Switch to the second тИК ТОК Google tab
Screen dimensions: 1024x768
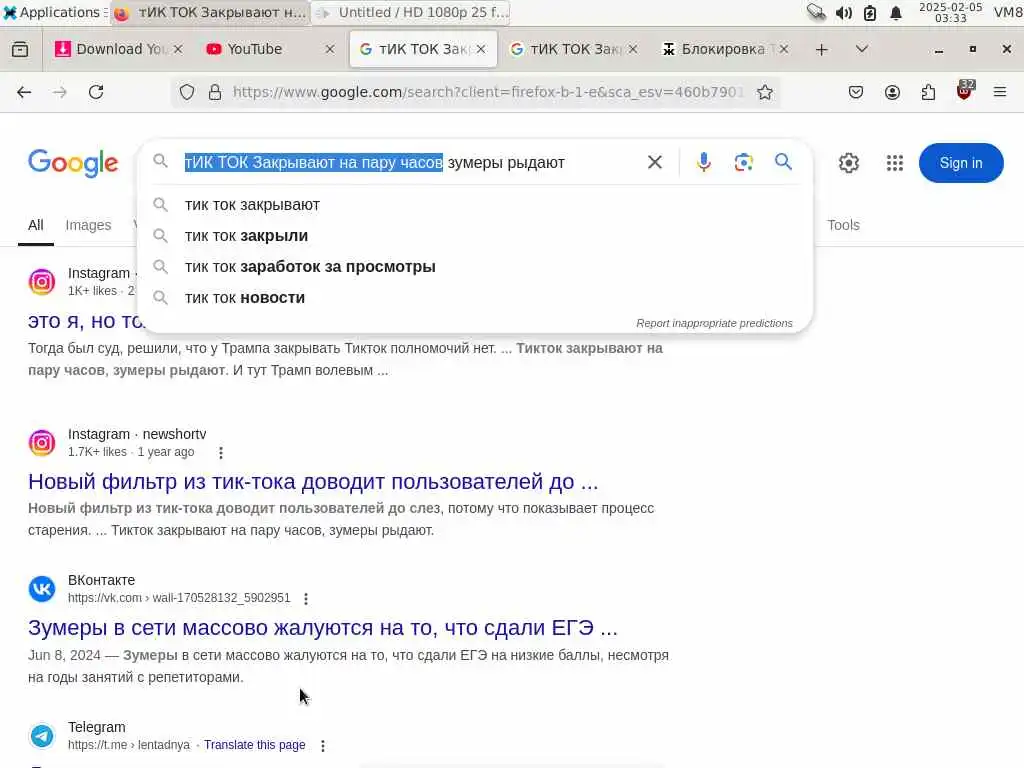[565, 50]
